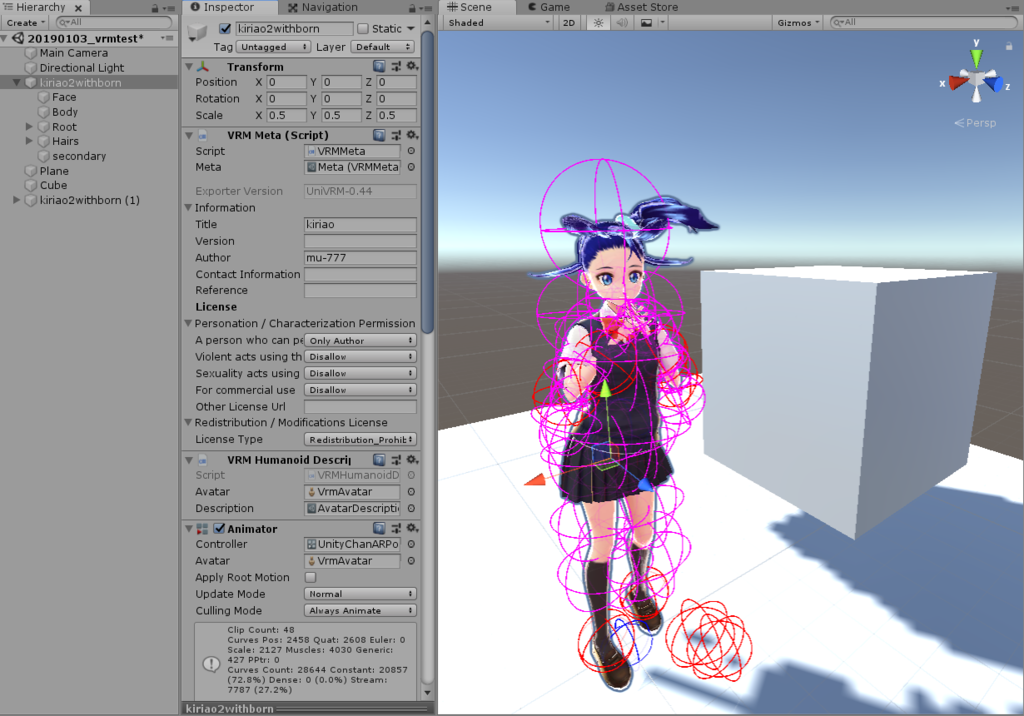This screenshot has width=1024, height=716.
Task: Select Directional Light in Hierarchy
Action: (82, 68)
